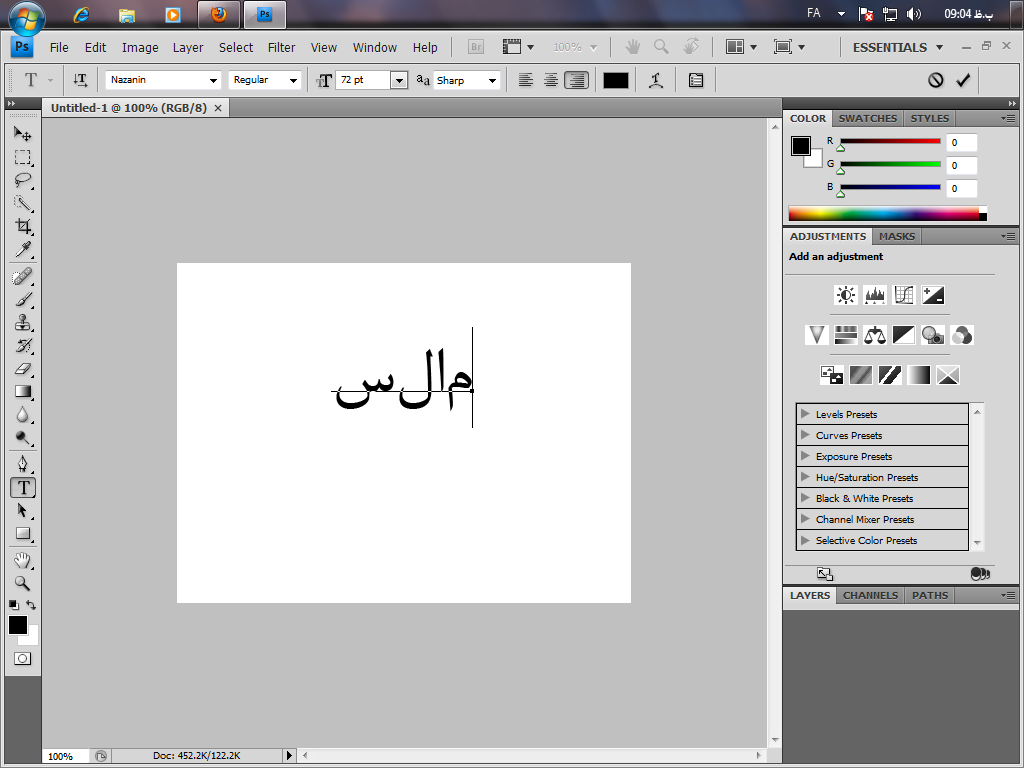The image size is (1024, 768).
Task: Select the Pen tool
Action: pos(22,464)
